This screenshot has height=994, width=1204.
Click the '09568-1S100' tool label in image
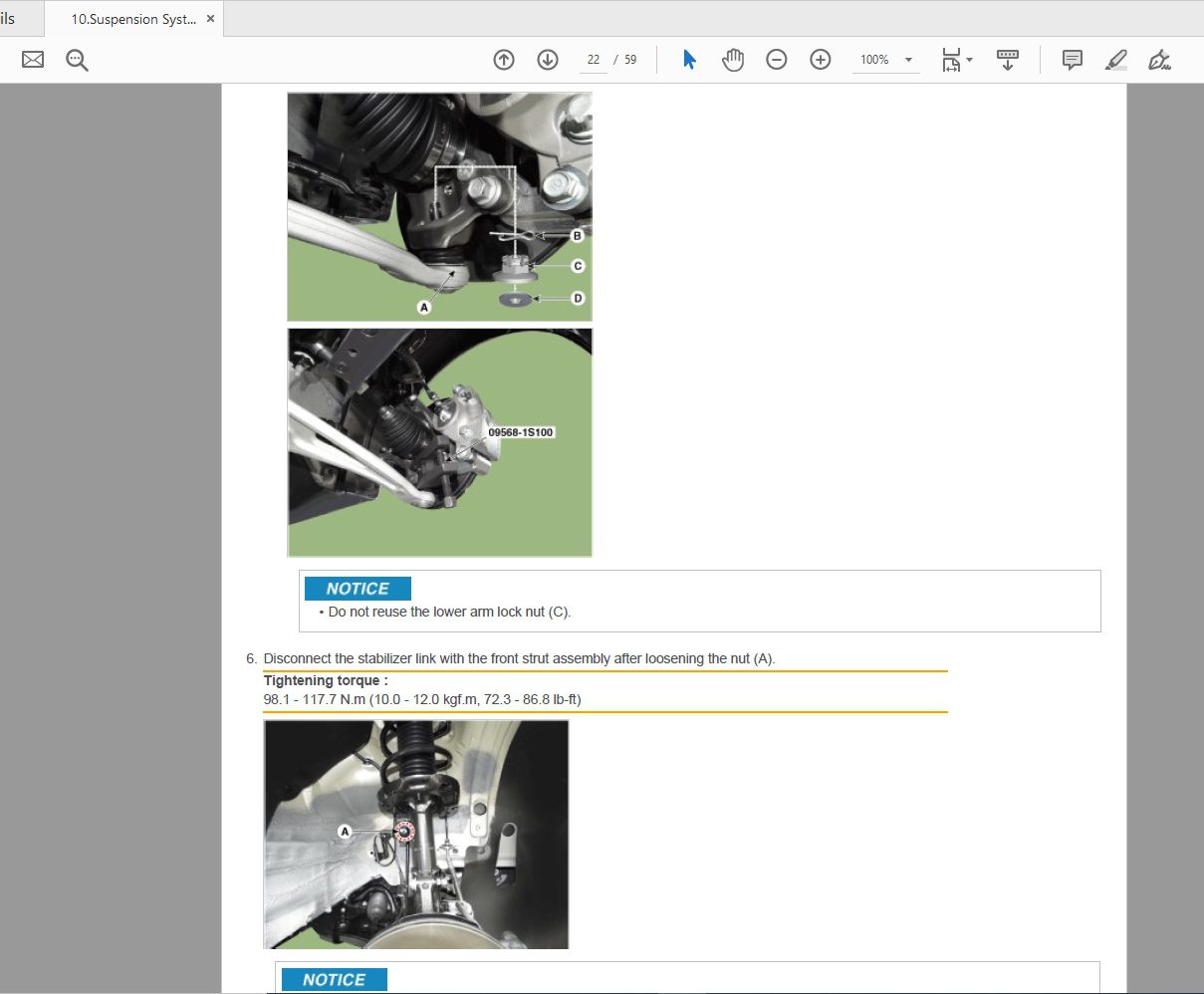tap(521, 432)
